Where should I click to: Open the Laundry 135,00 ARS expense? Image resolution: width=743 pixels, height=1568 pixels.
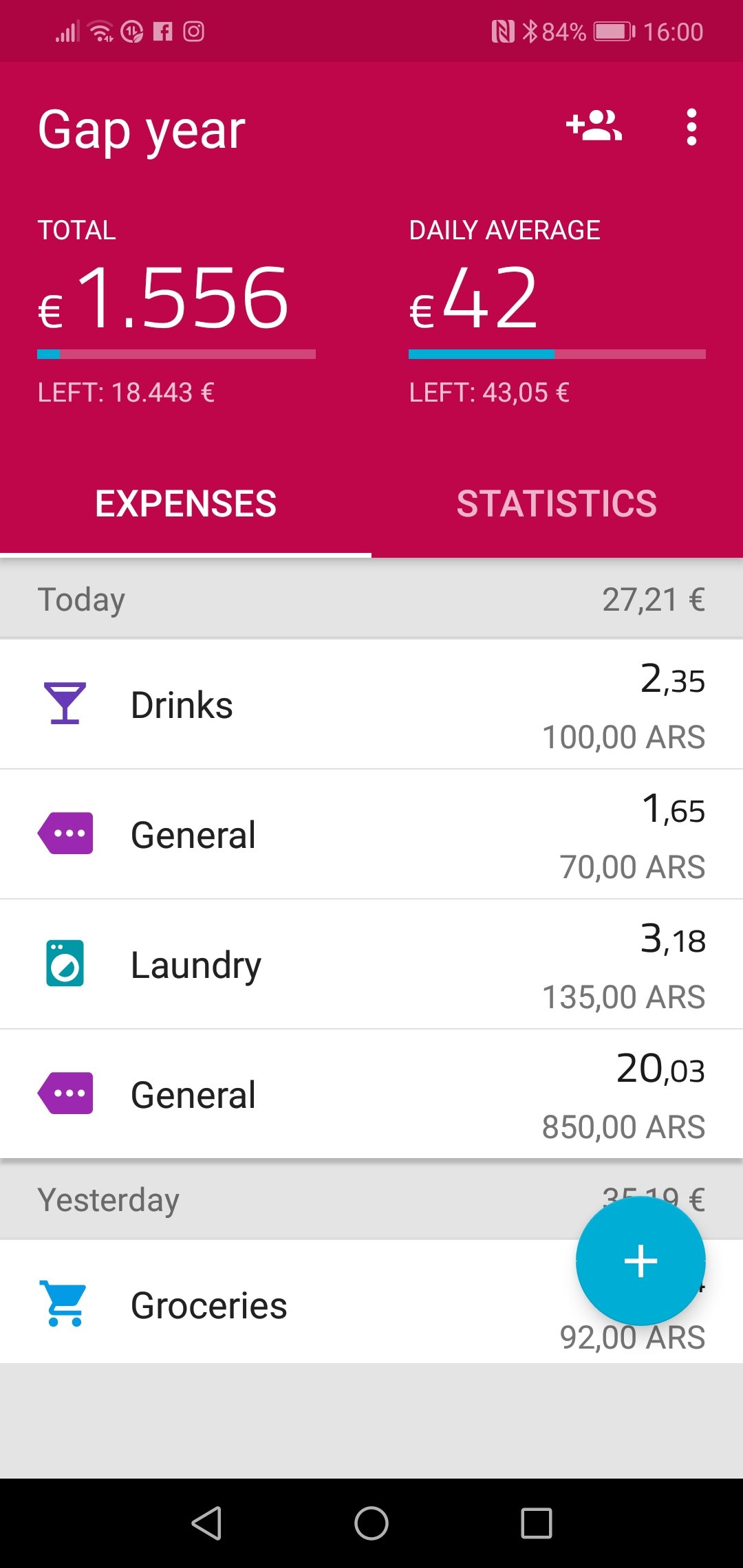[x=371, y=964]
